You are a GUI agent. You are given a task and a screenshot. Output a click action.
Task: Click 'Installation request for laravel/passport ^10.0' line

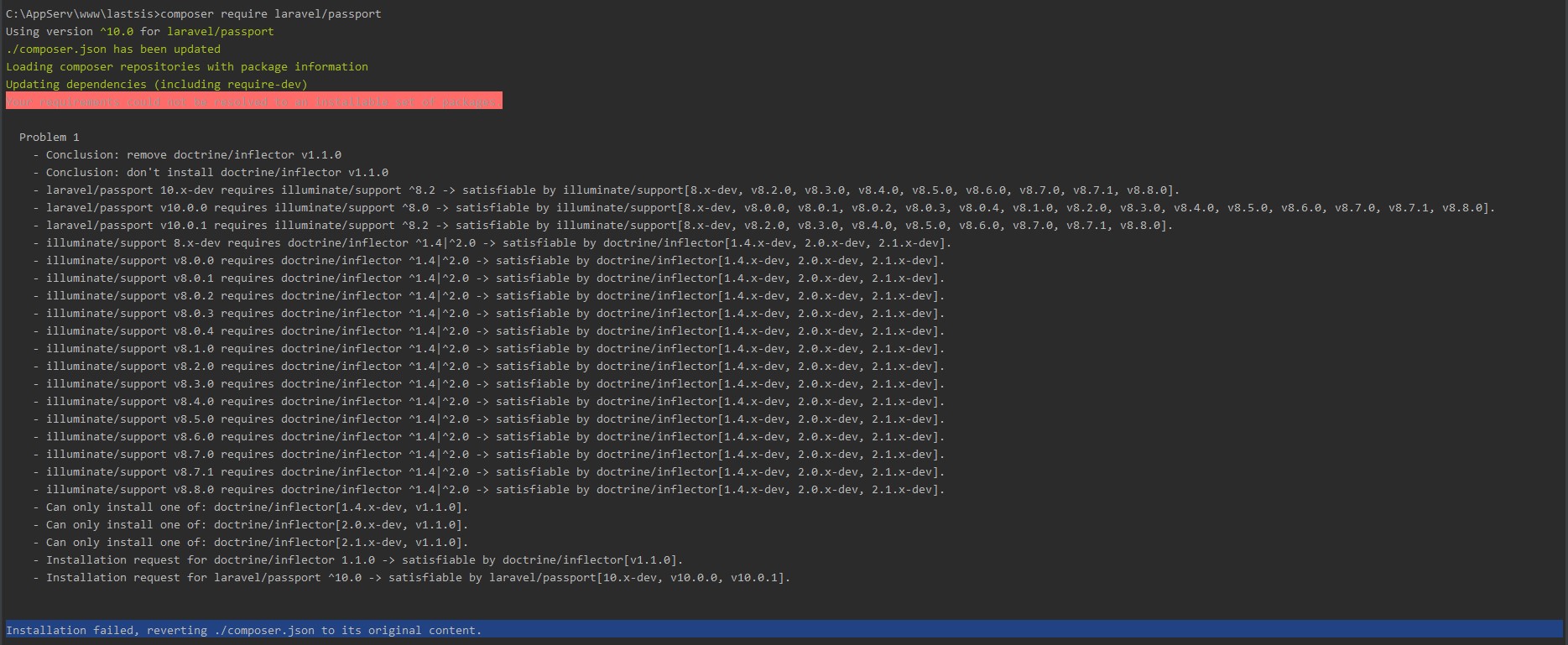tap(412, 577)
